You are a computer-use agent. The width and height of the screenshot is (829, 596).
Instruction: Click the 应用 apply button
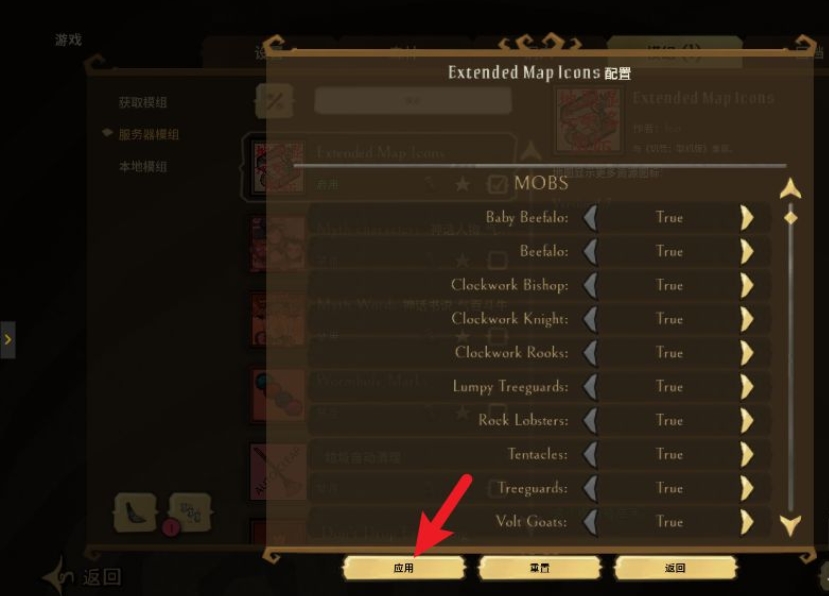pyautogui.click(x=404, y=568)
